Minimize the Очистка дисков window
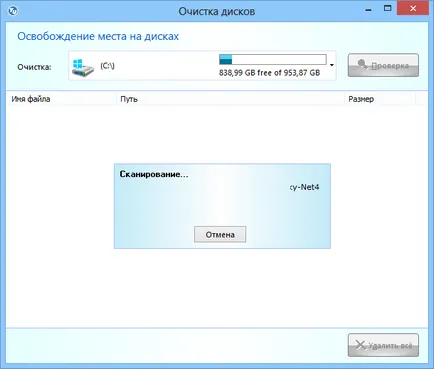Screen dimensions: 434x369 point(368,9)
